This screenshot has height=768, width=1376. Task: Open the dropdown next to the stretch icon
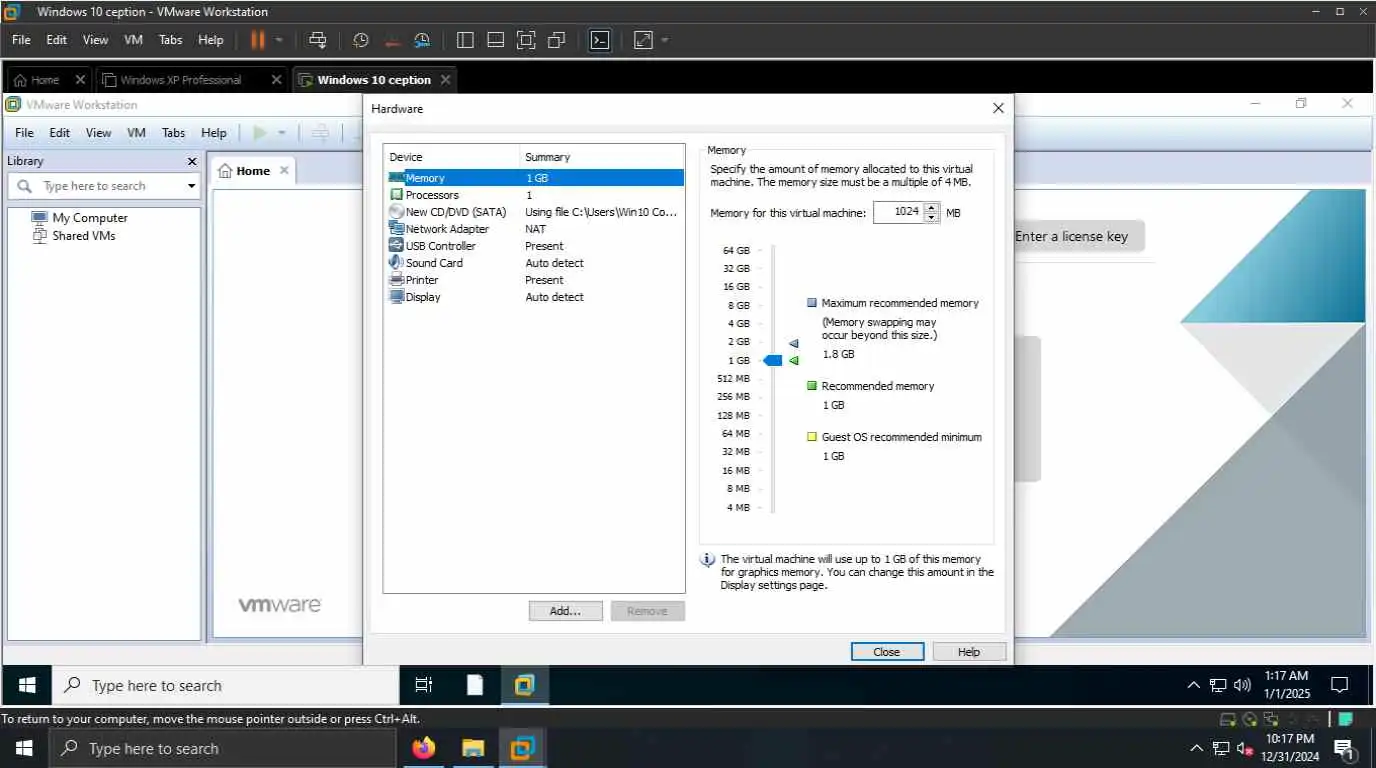[x=664, y=40]
